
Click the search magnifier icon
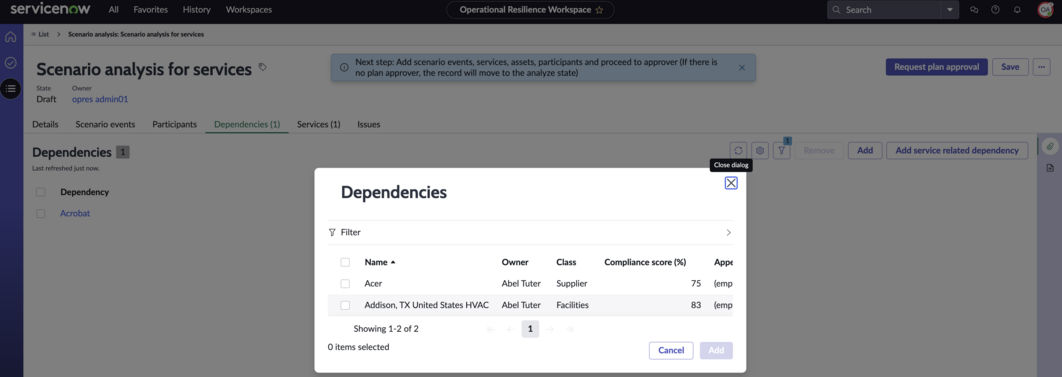pos(836,10)
